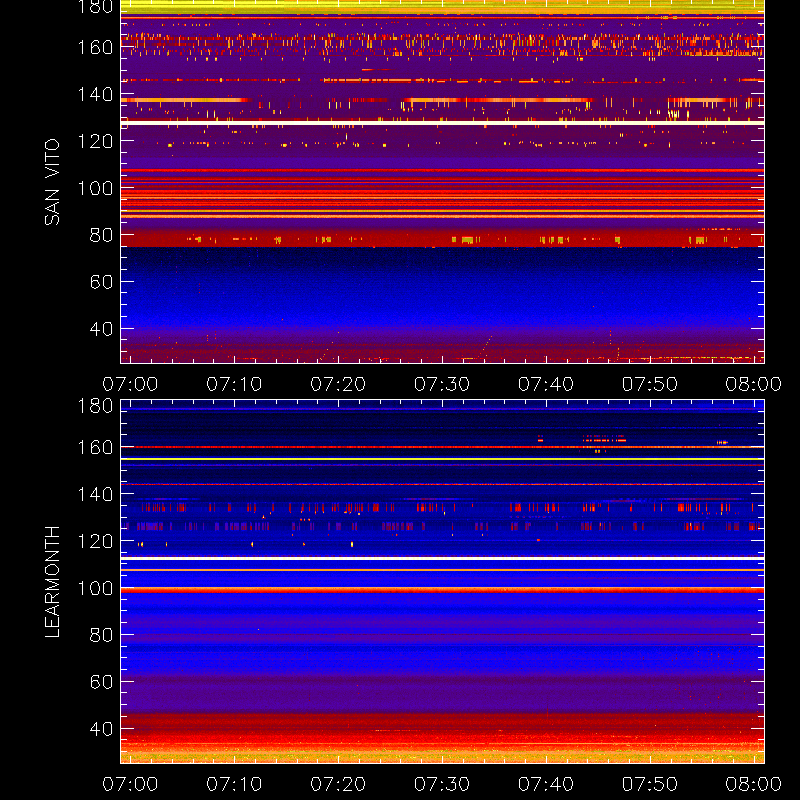Choose the 140 frequency label on Learmonth axis
The image size is (800, 800).
(x=95, y=494)
